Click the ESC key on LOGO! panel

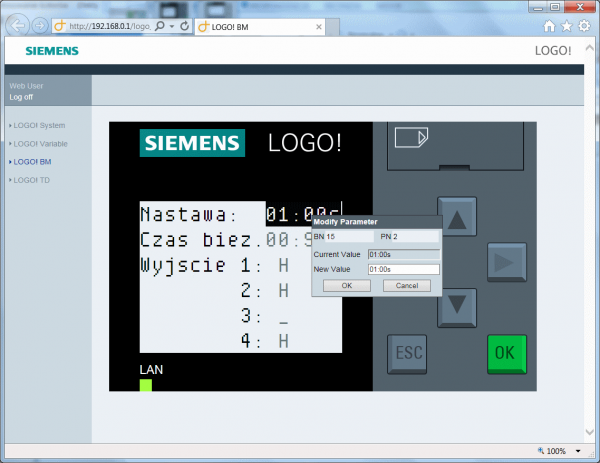coord(407,354)
